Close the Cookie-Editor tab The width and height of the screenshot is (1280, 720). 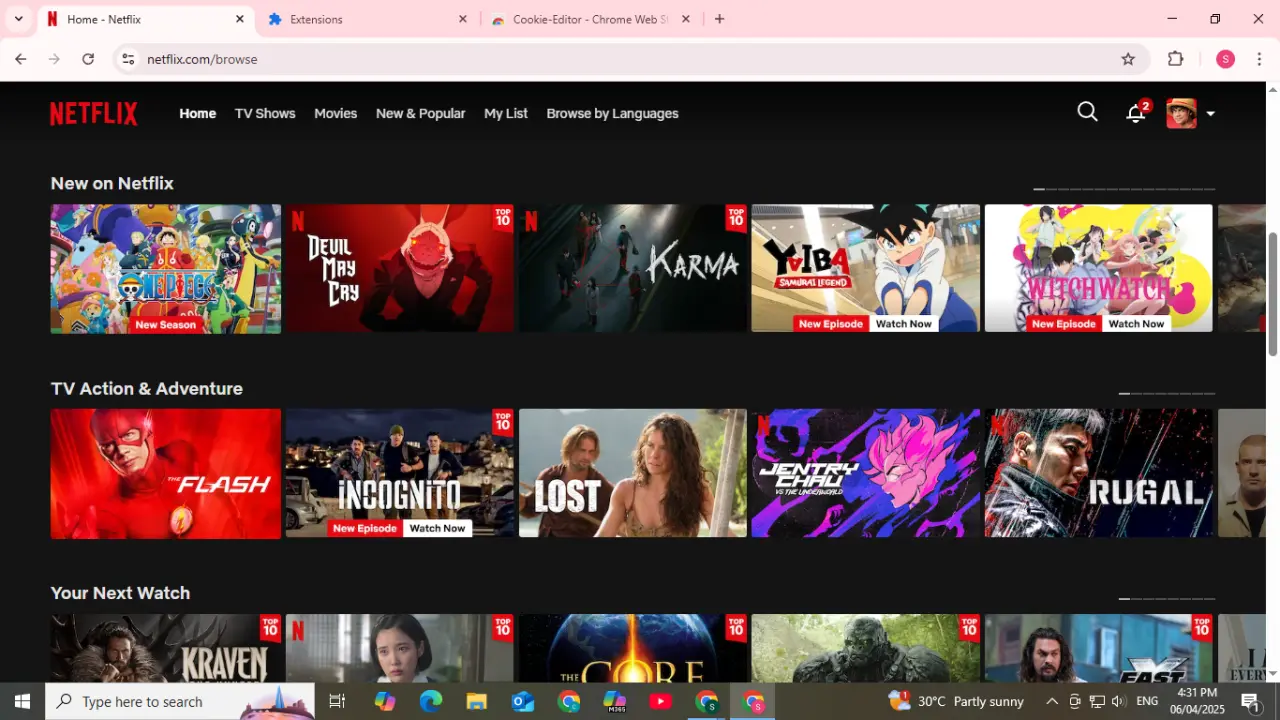point(686,19)
